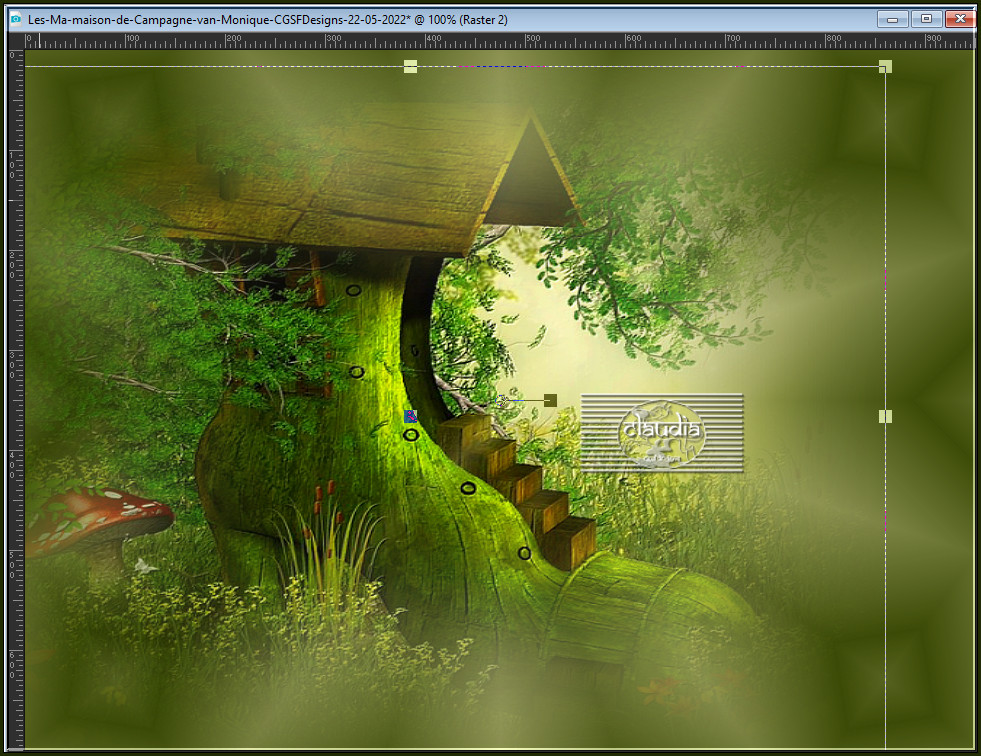Click the vertical ruler left of canvas
Screen dimensions: 981x756
(x=16, y=399)
